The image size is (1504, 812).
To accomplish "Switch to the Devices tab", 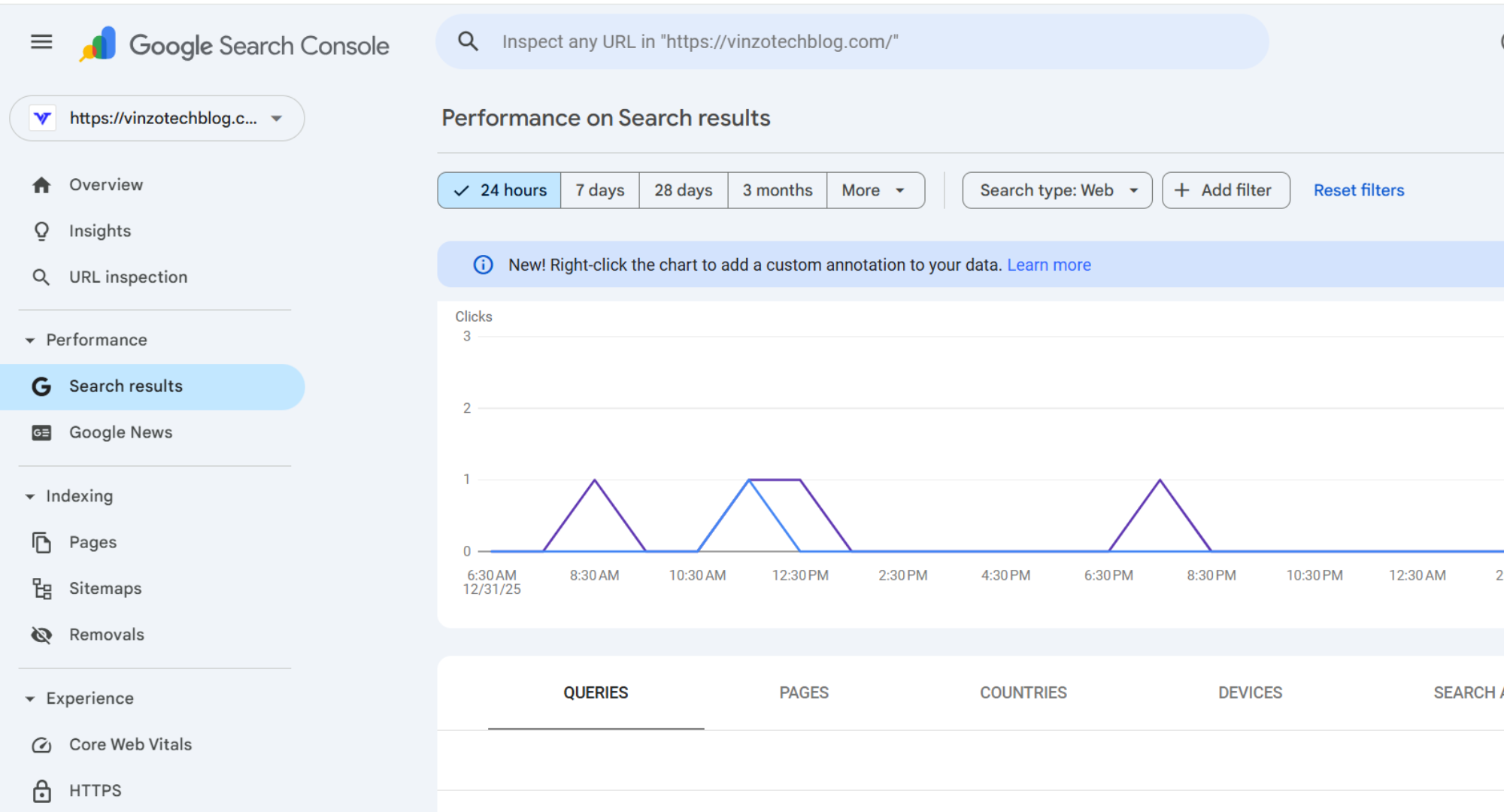I will pyautogui.click(x=1250, y=692).
